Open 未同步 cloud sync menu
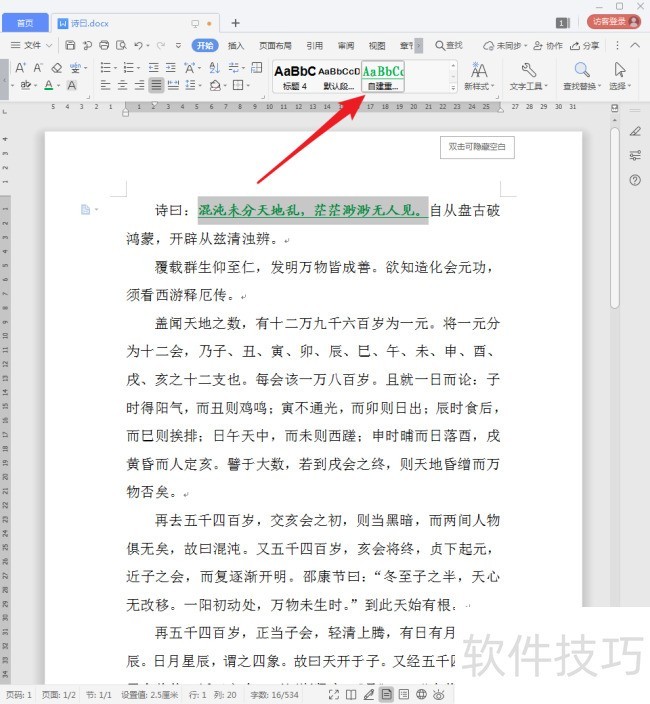The image size is (650, 704). (505, 45)
